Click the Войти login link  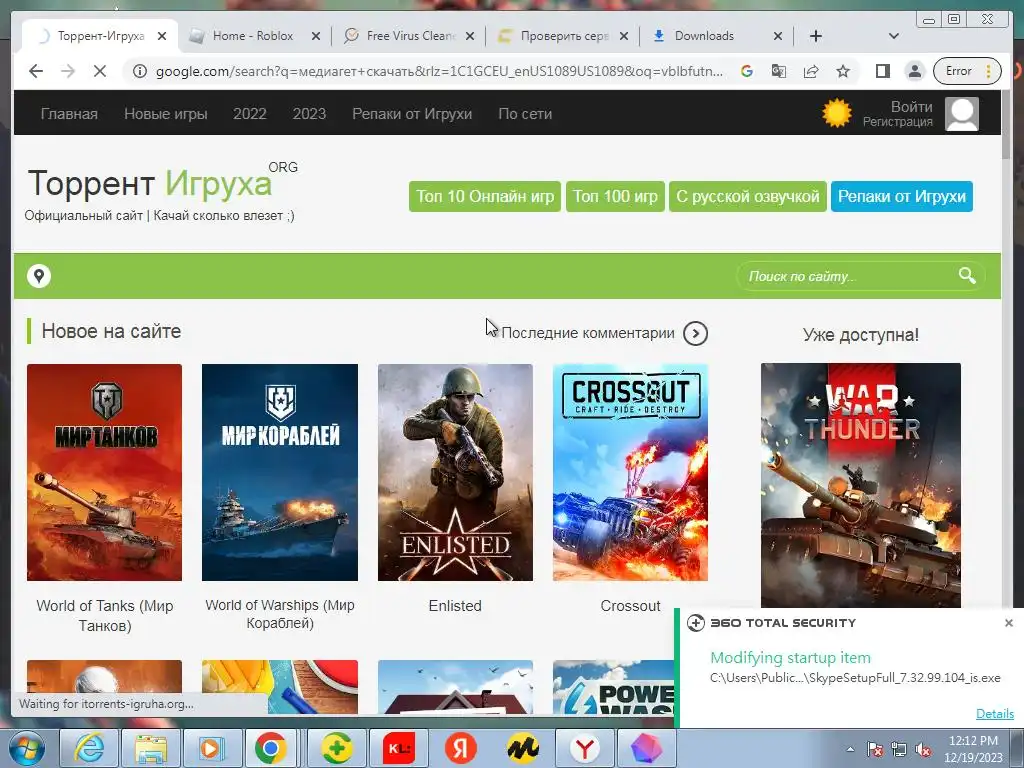[x=912, y=106]
